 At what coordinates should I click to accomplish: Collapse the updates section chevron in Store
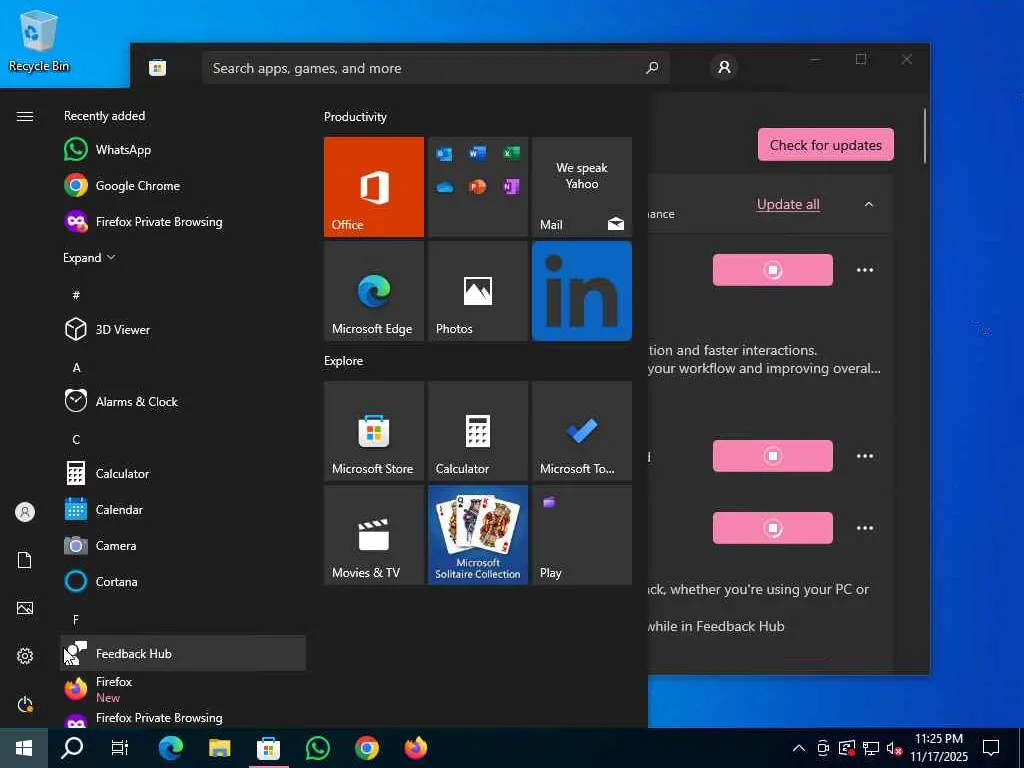[x=869, y=204]
